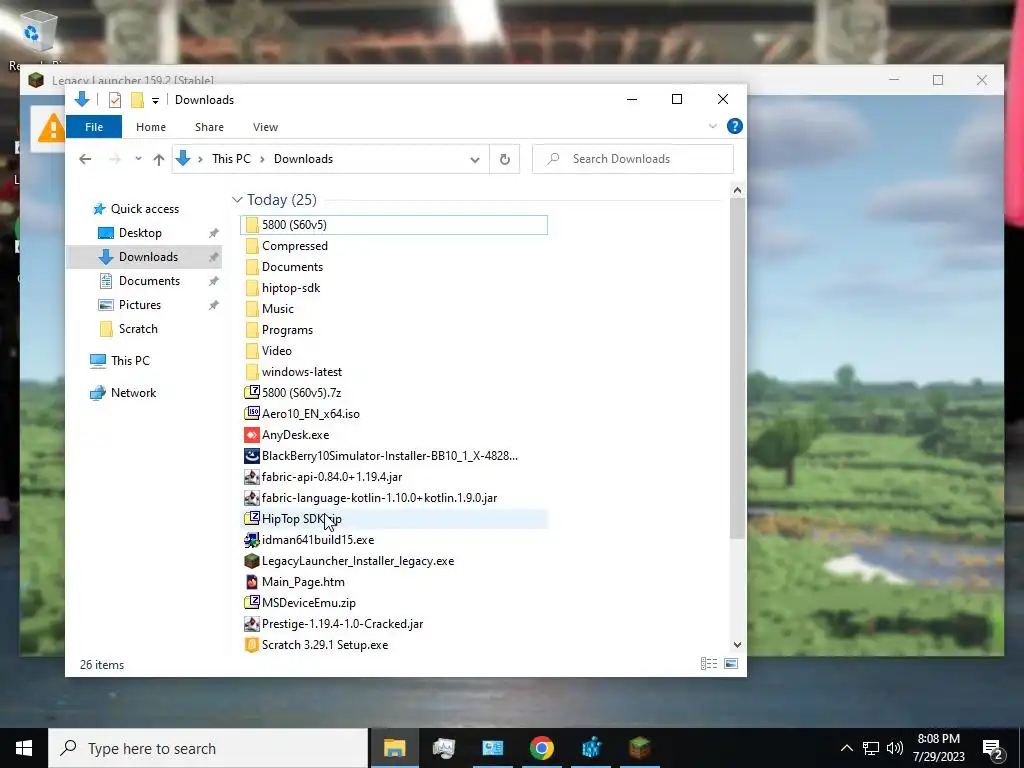Open the Home ribbon tab
1024x768 pixels.
[151, 127]
